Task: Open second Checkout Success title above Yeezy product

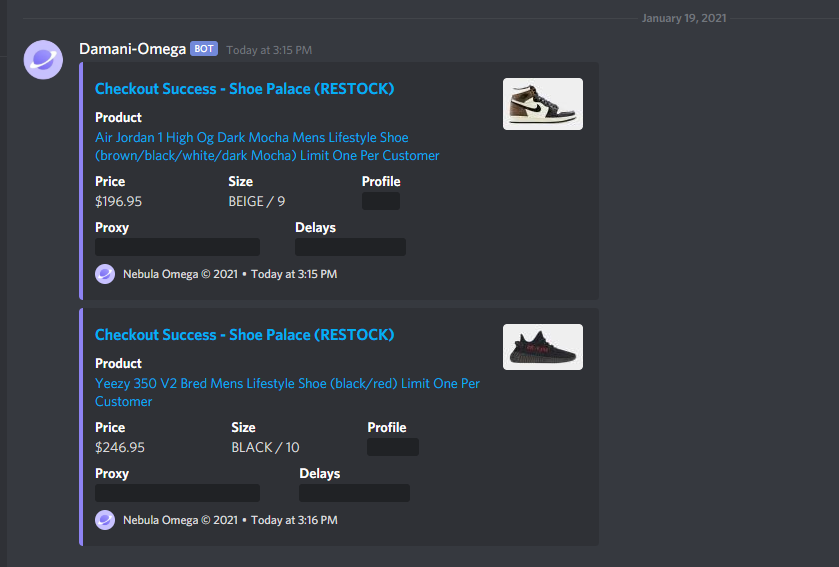Action: [x=245, y=334]
